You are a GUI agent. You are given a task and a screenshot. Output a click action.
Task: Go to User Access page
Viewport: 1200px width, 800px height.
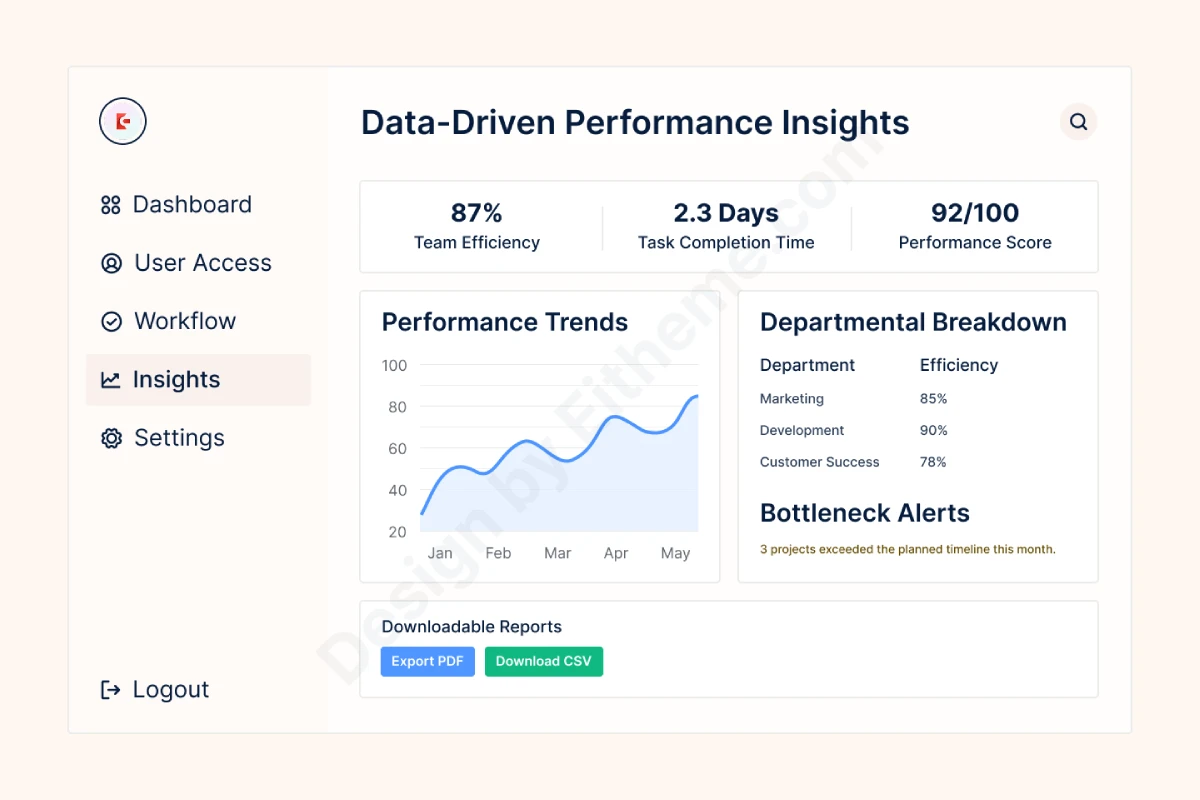tap(202, 263)
